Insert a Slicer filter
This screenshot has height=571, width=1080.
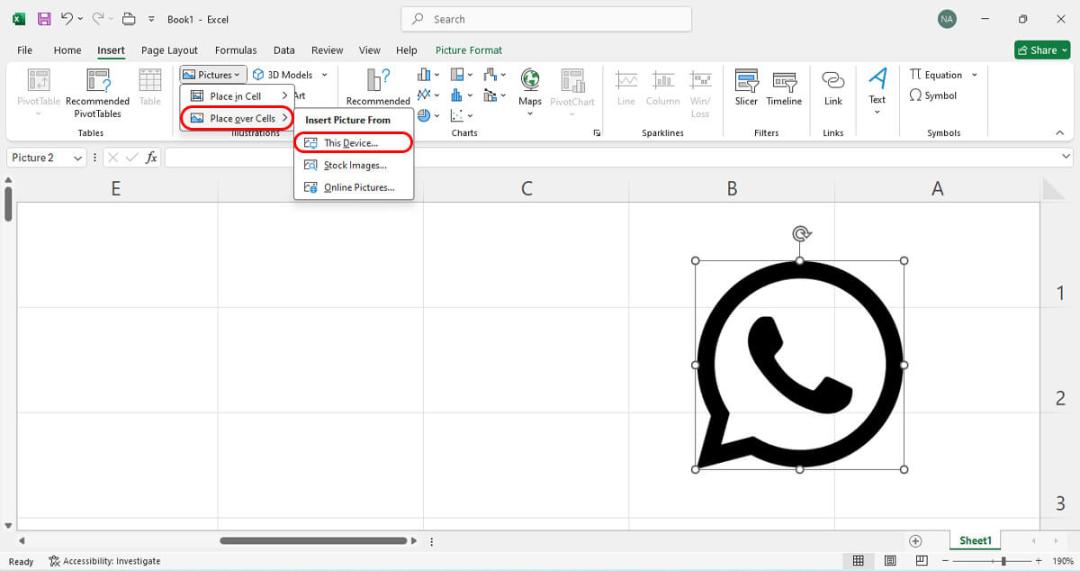[x=746, y=88]
